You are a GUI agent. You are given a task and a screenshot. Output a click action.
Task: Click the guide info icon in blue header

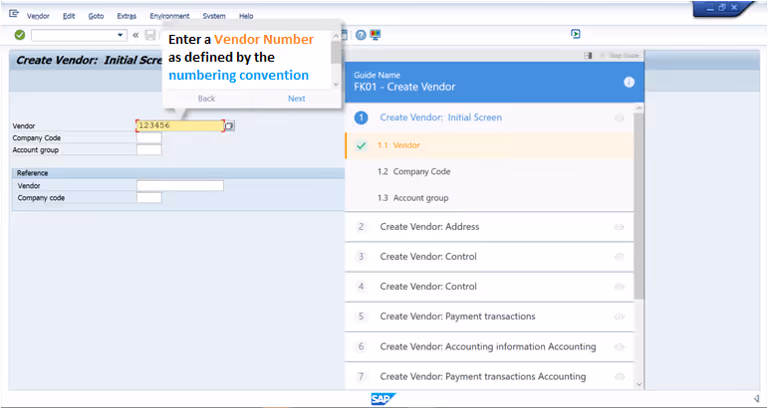tap(629, 82)
